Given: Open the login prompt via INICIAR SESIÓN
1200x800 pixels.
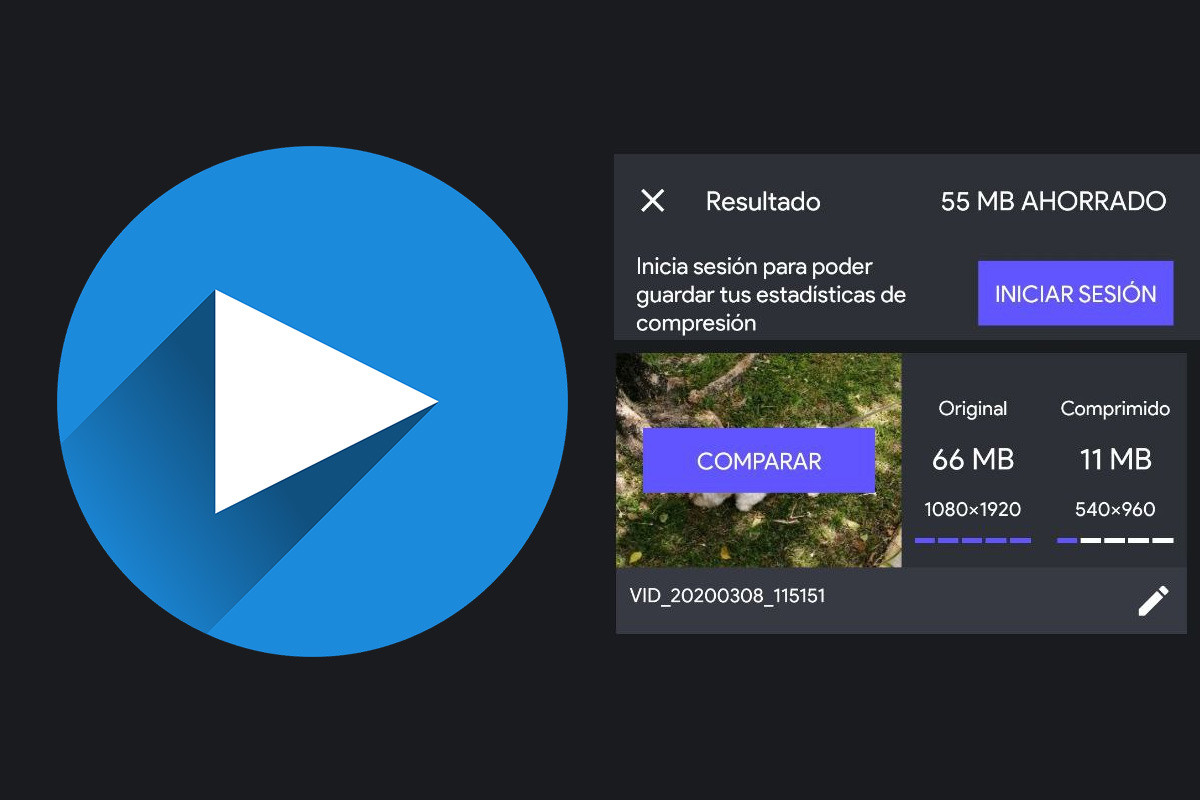Looking at the screenshot, I should pyautogui.click(x=1075, y=292).
